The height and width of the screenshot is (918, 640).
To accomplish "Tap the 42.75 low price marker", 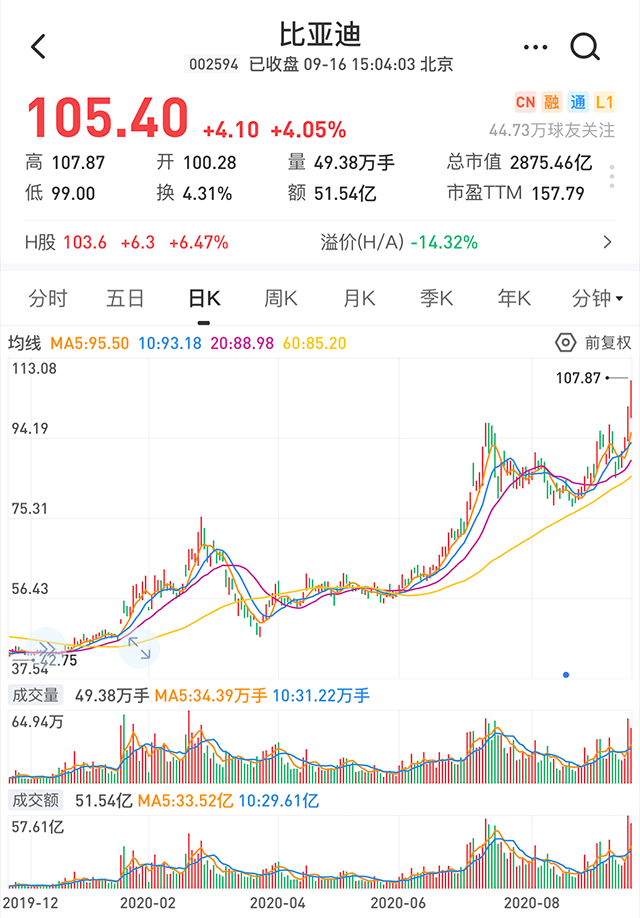I will pos(59,660).
